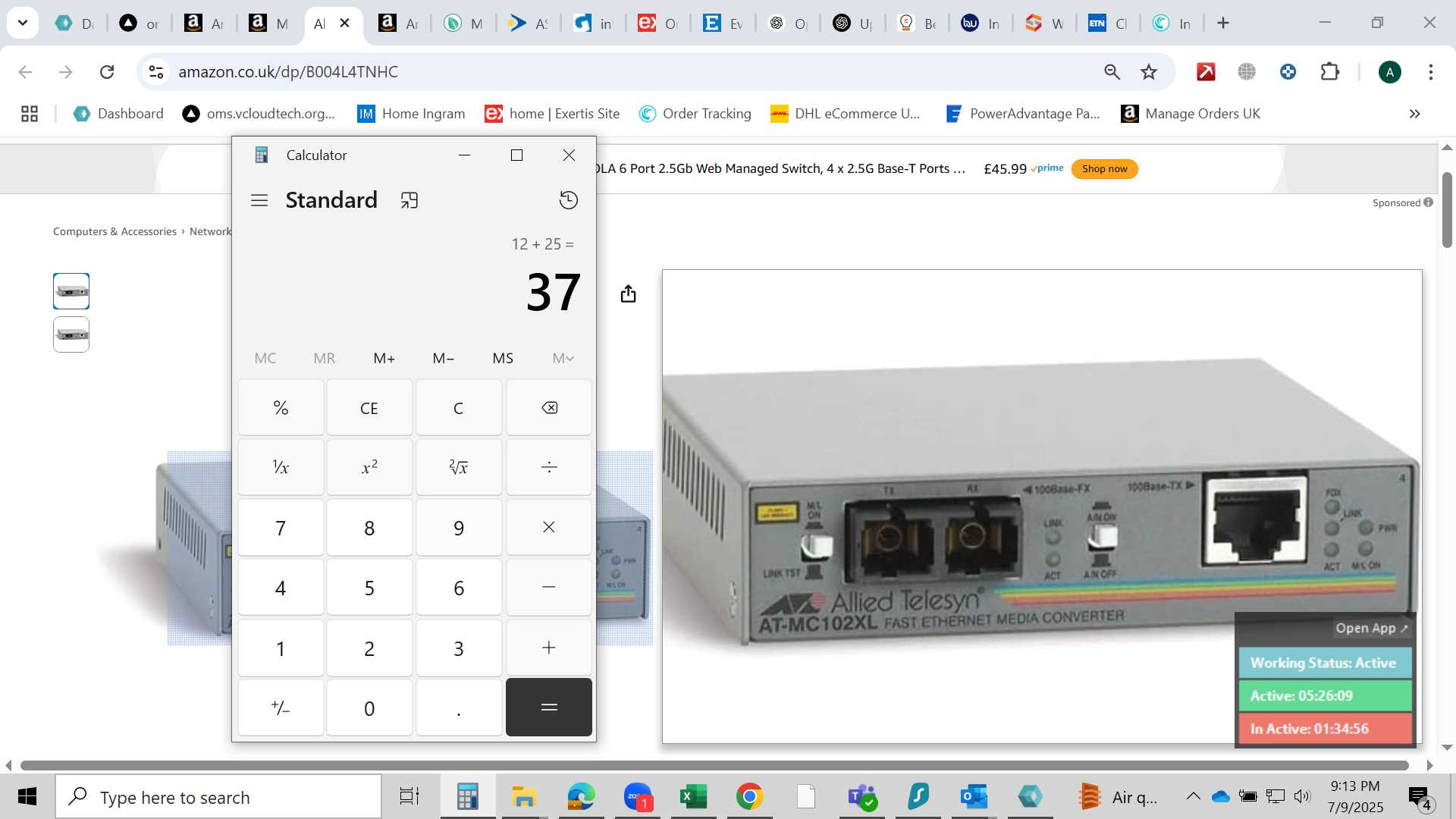Open Calculator history panel
The width and height of the screenshot is (1456, 819).
click(x=568, y=200)
